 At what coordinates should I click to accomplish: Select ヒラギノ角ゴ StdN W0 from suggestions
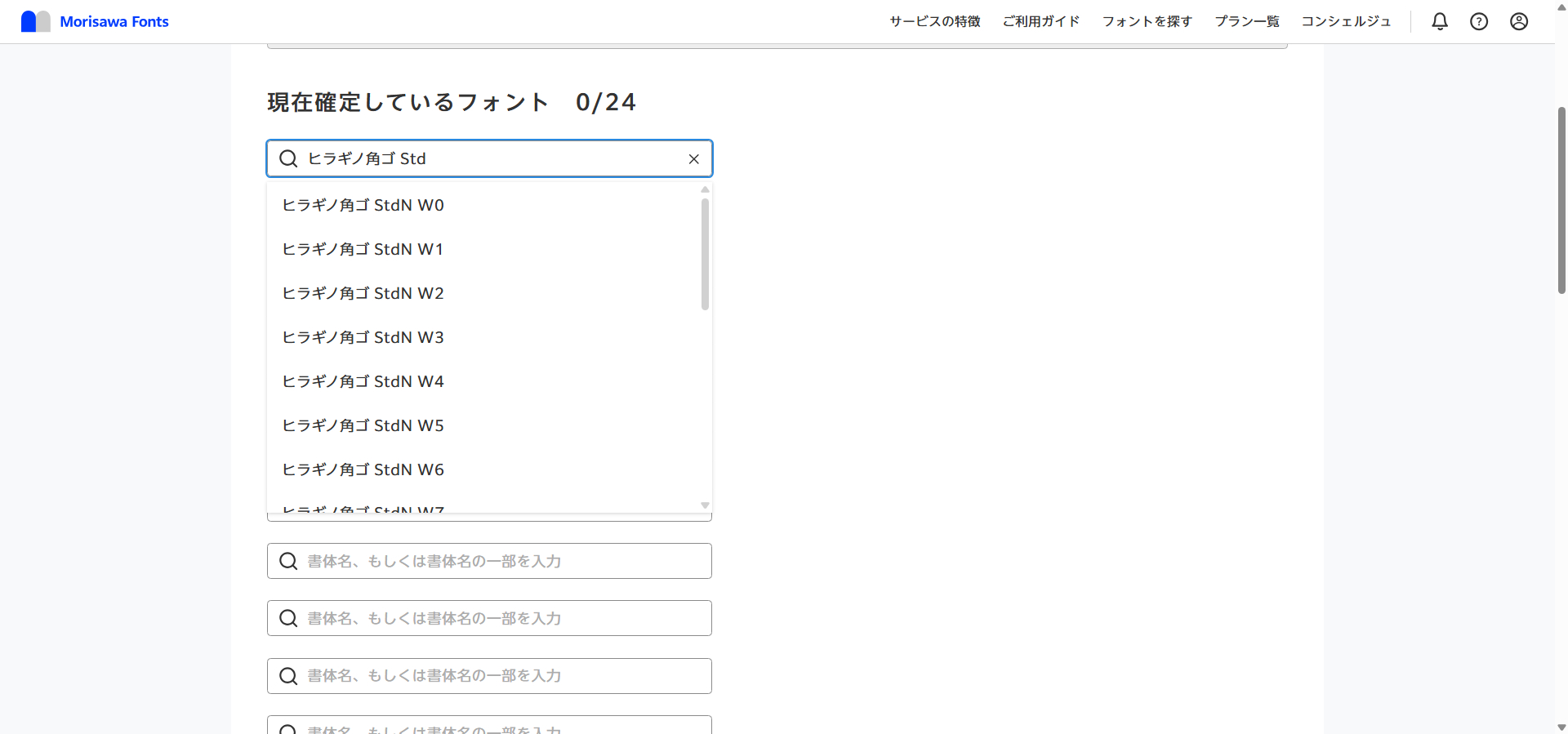[483, 205]
